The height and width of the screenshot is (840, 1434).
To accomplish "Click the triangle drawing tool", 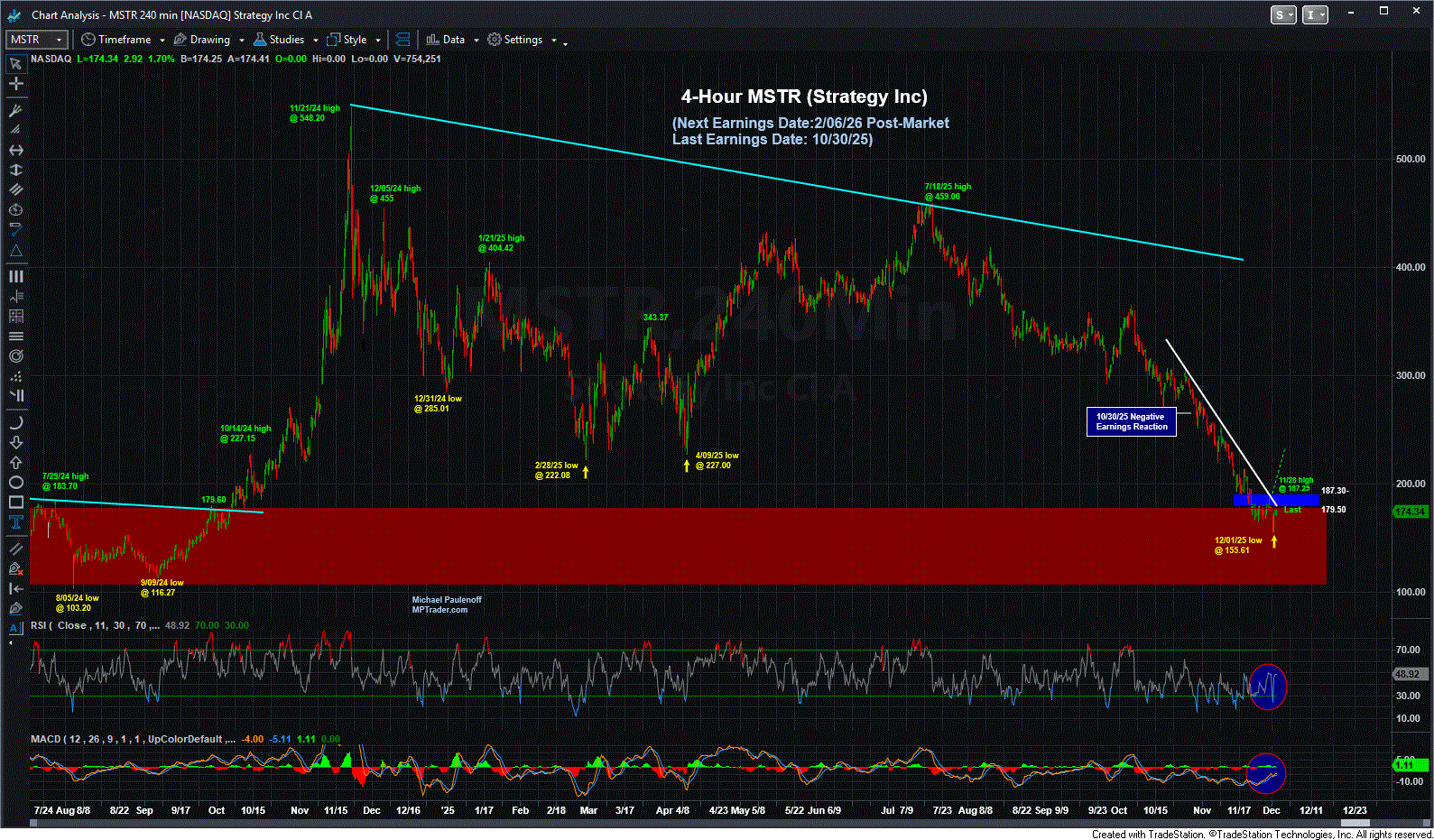I will pos(15,251).
